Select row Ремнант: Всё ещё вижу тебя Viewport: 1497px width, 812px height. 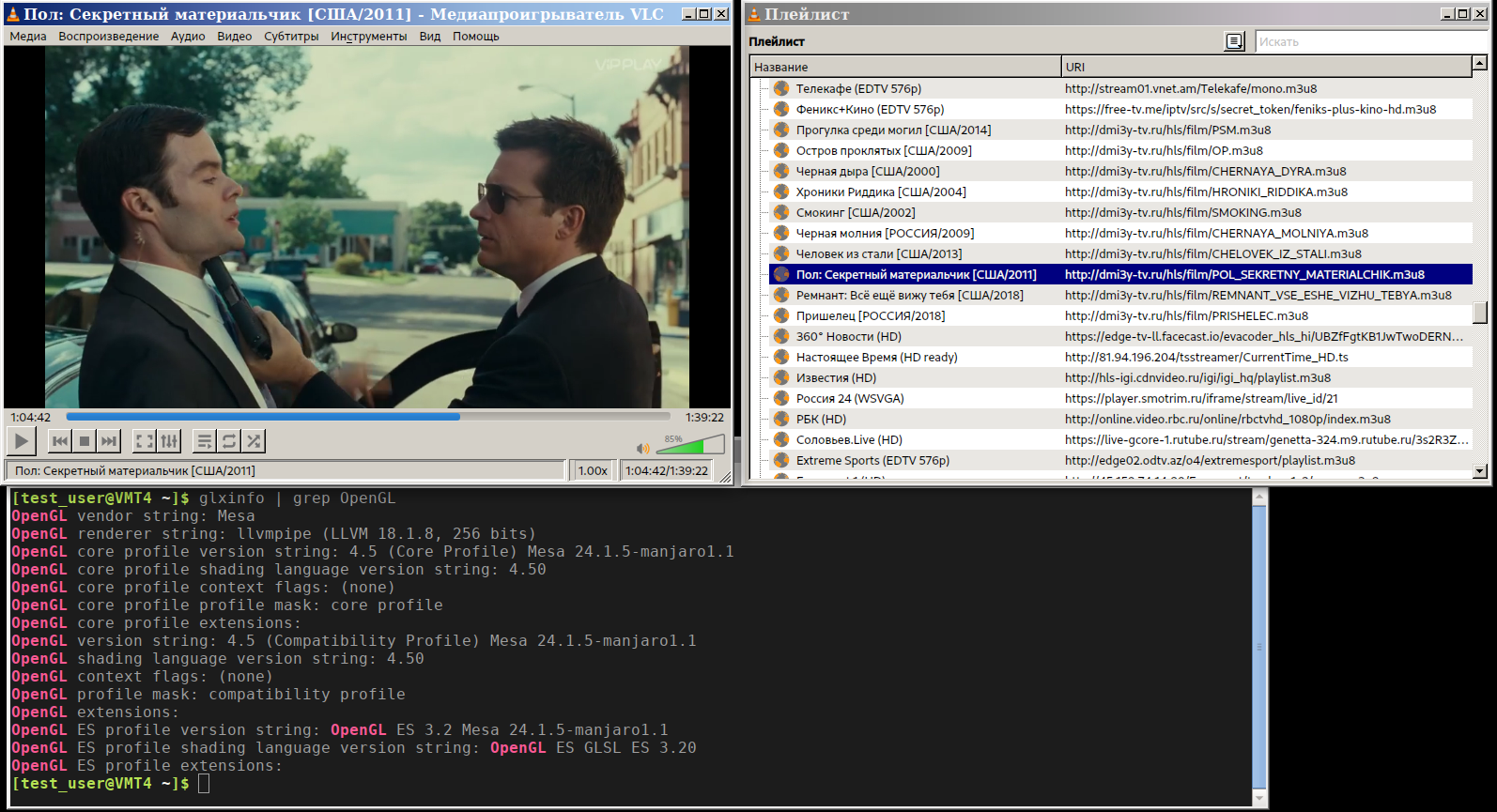point(1120,295)
